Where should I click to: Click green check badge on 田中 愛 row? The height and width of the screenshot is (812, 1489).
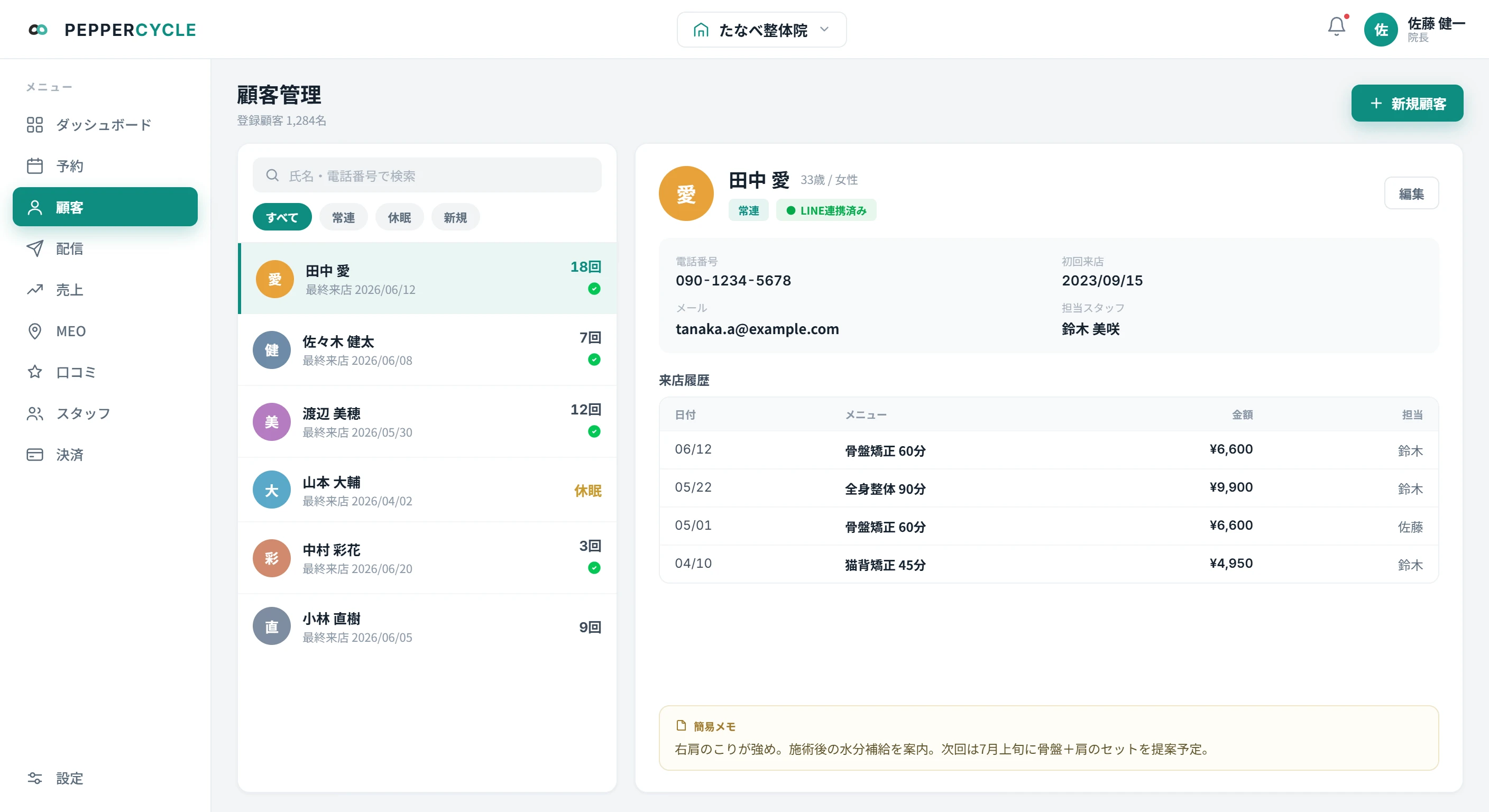pos(594,289)
